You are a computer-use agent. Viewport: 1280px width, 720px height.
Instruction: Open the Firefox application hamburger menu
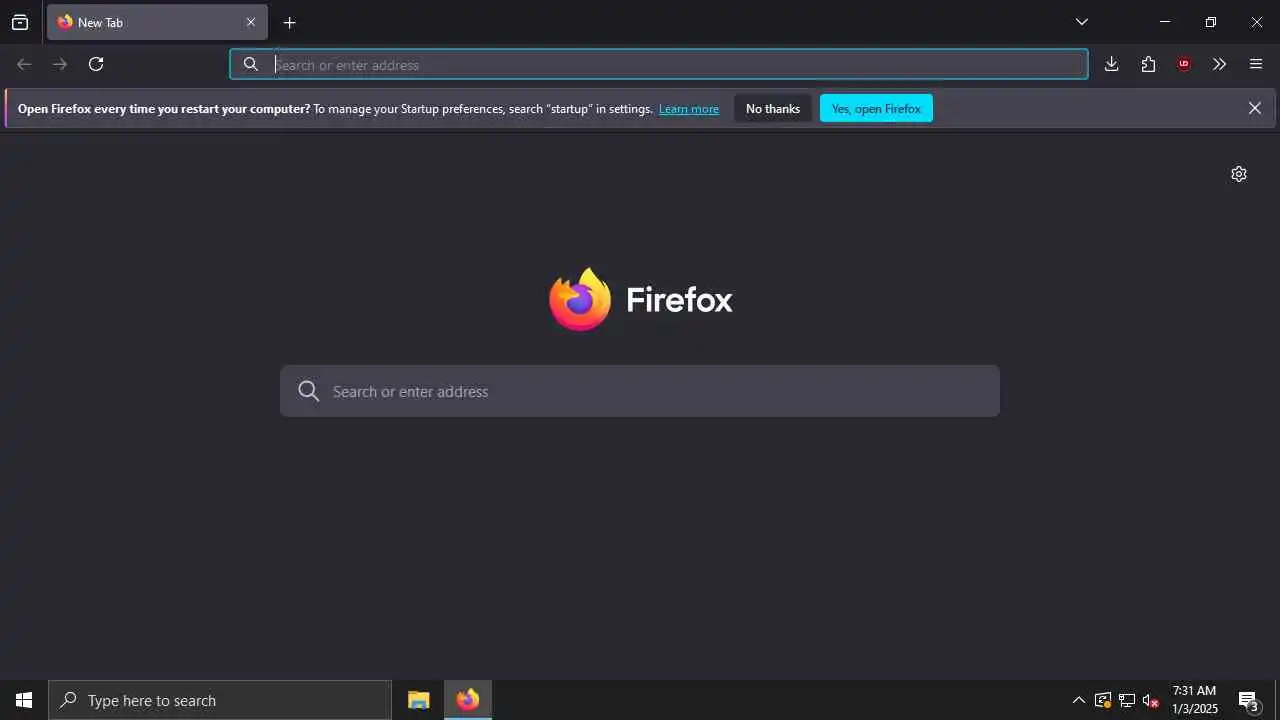(x=1256, y=64)
